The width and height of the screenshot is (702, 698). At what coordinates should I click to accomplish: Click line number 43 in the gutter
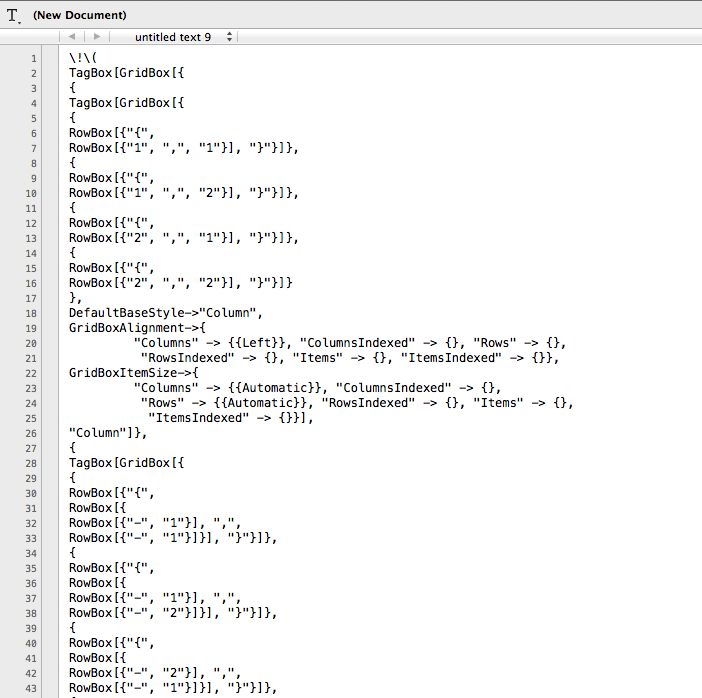32,688
